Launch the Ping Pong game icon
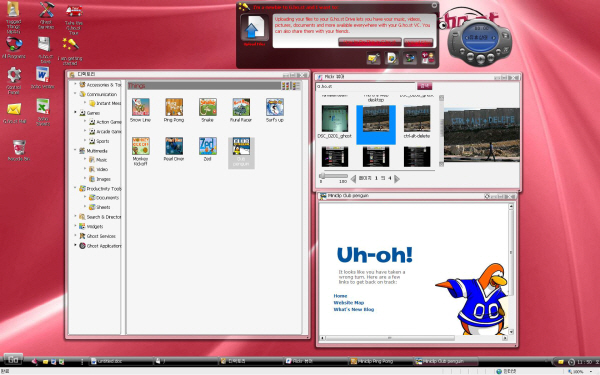600x375 pixels. click(x=174, y=107)
